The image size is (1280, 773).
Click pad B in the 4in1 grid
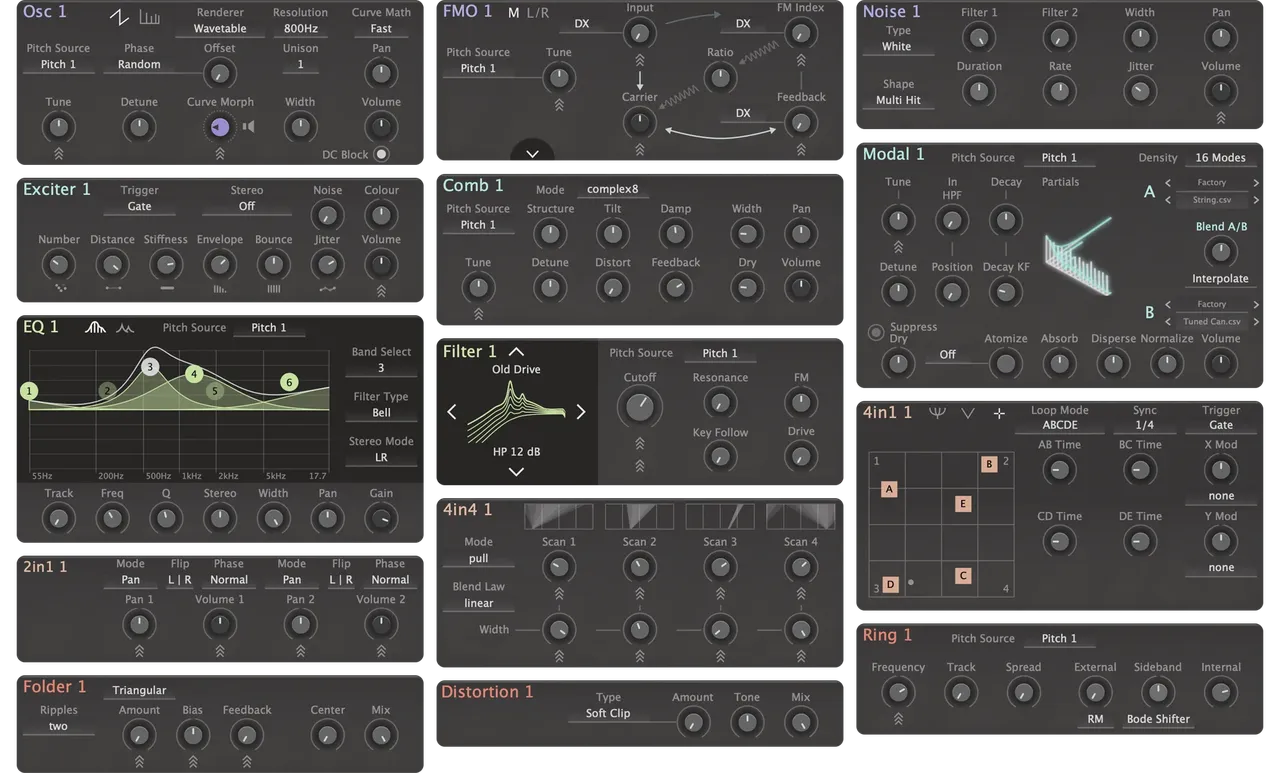(x=989, y=464)
